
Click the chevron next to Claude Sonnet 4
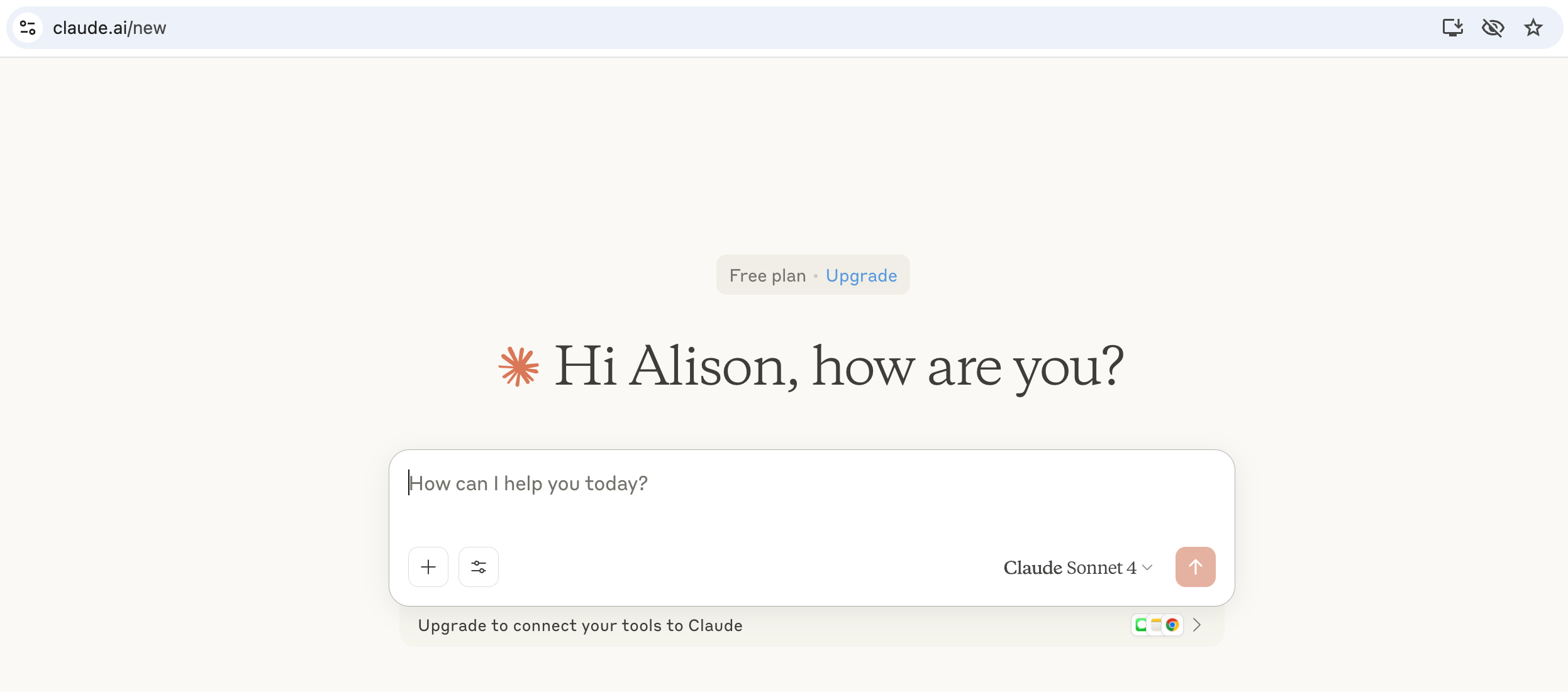click(1147, 568)
